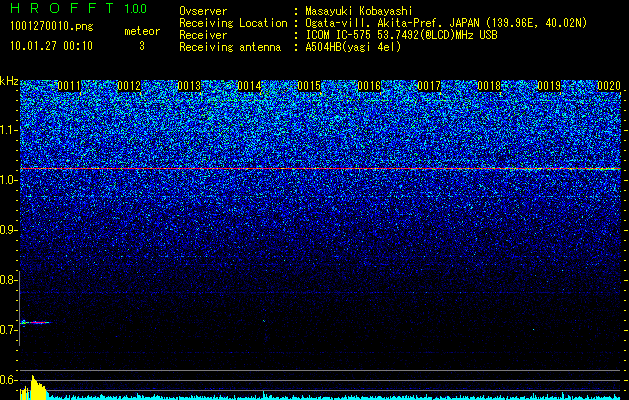Viewport: 629px width, 400px height.
Task: Click the 1.1 frequency axis label
Action: pyautogui.click(x=7, y=130)
